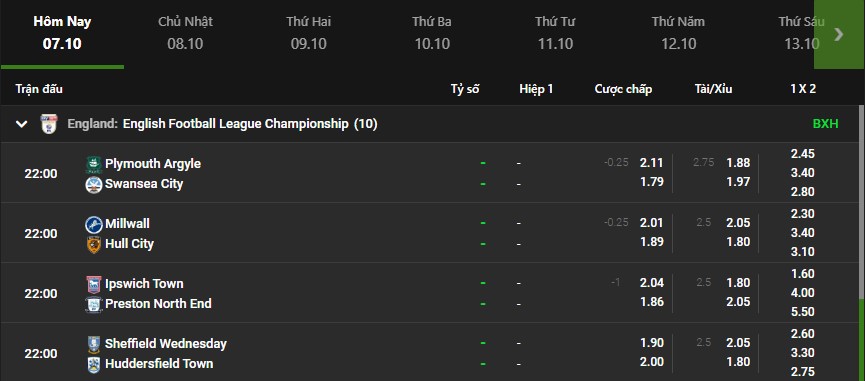Select the Thứ Ba 10.10 date tab
The image size is (865, 381).
coord(432,33)
